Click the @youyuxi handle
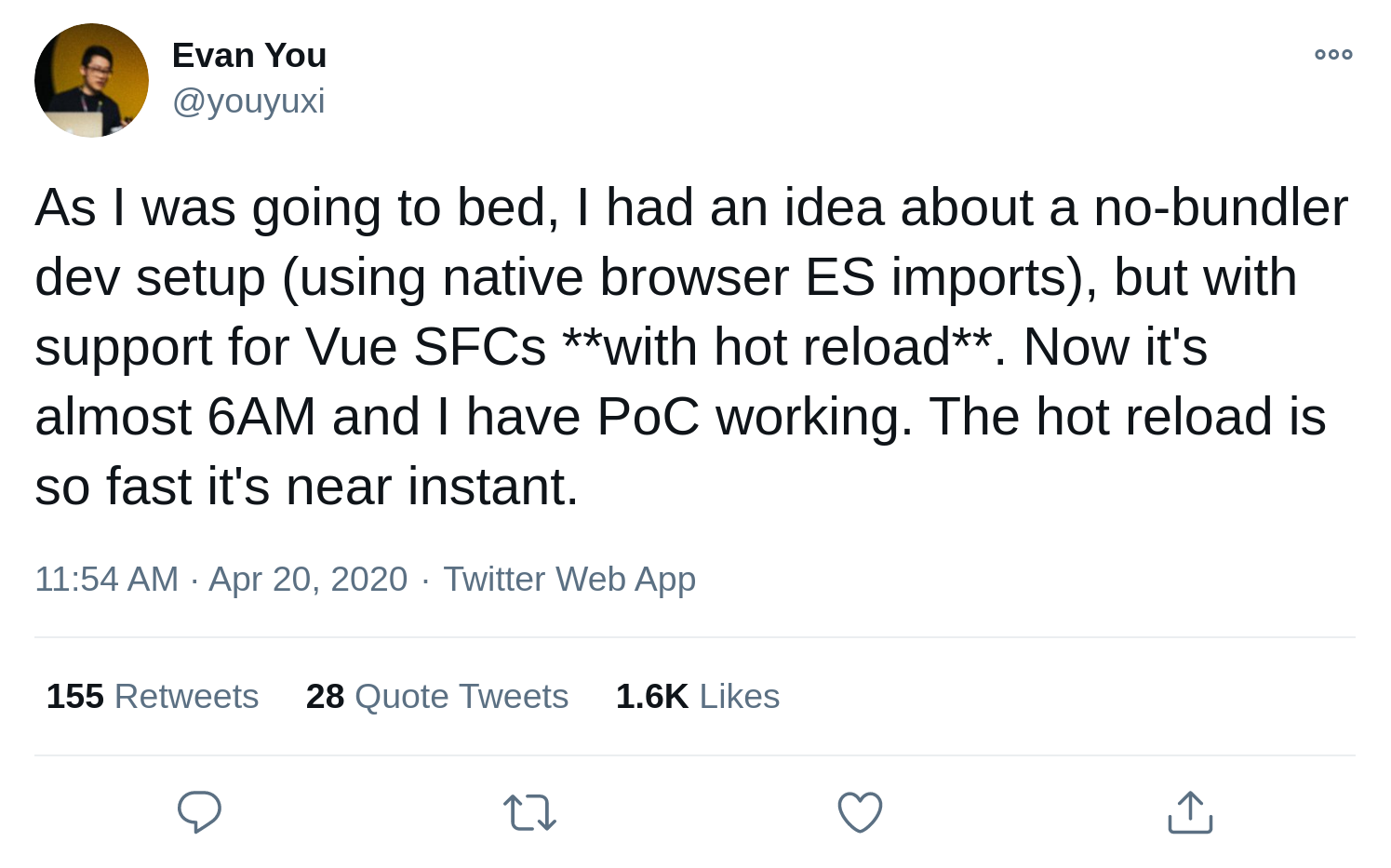The image size is (1391, 868). [247, 100]
